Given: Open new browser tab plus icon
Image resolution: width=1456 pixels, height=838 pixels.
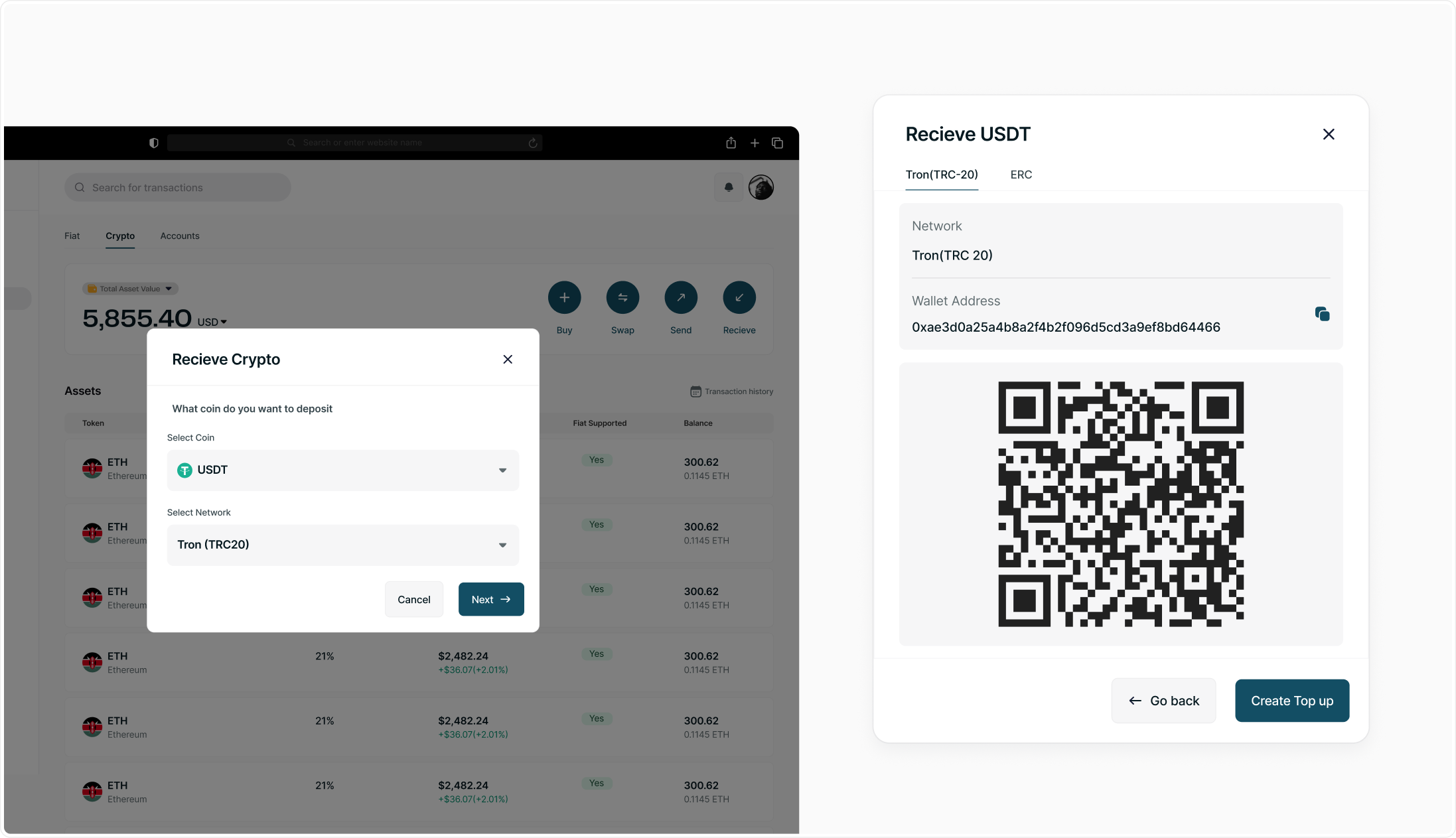Looking at the screenshot, I should [755, 143].
